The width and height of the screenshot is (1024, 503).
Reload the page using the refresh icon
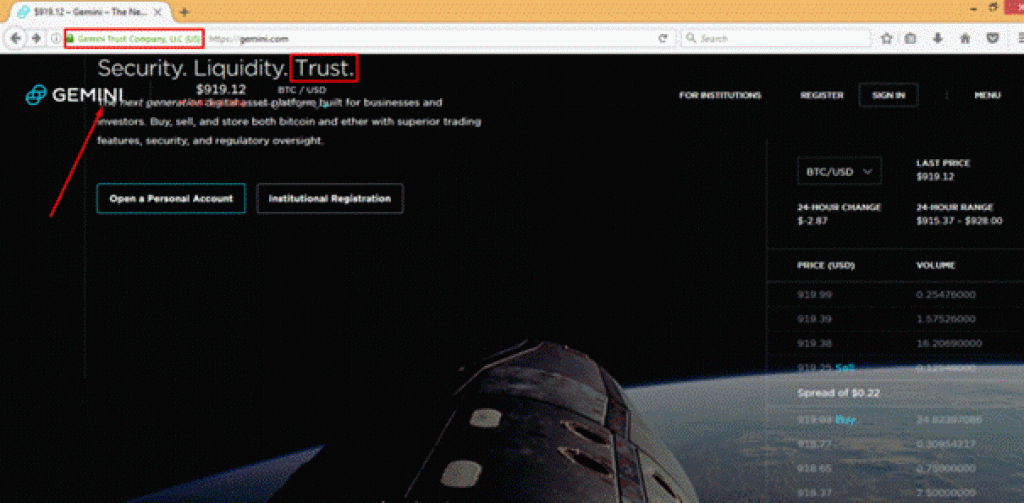click(662, 39)
